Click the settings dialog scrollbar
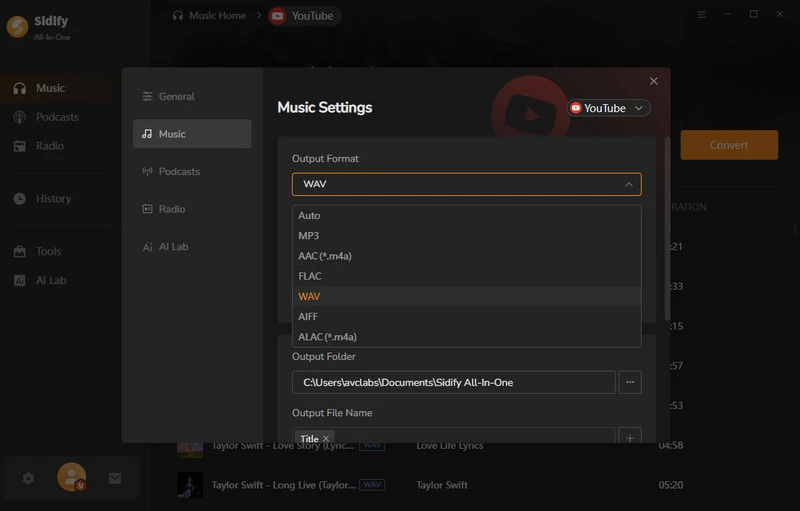This screenshot has height=511, width=800. coord(667,228)
